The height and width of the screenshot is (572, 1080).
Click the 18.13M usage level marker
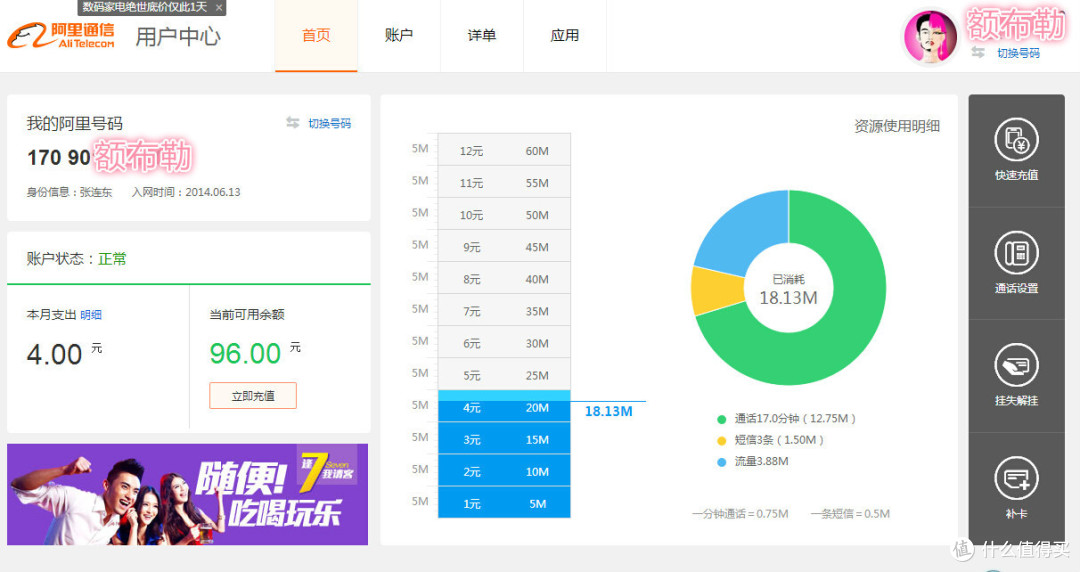point(608,411)
